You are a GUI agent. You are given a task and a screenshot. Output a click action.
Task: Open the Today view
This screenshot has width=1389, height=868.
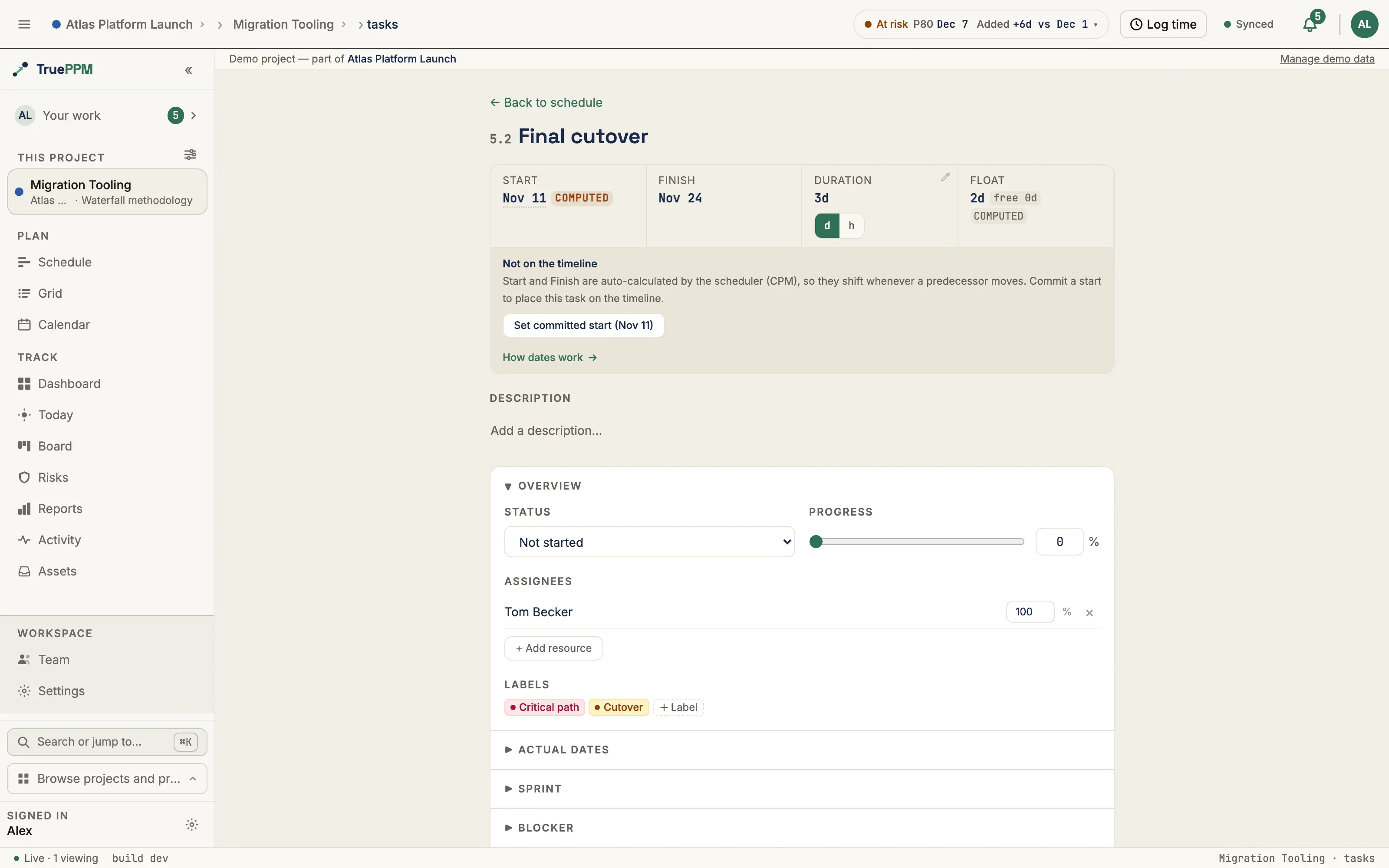[107, 415]
